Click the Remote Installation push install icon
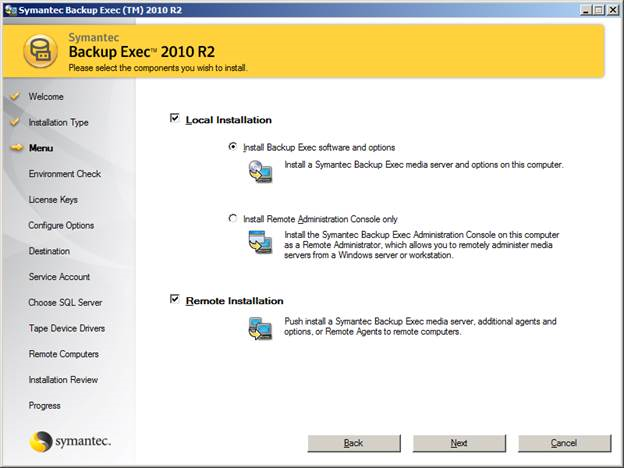This screenshot has height=468, width=624. click(260, 328)
